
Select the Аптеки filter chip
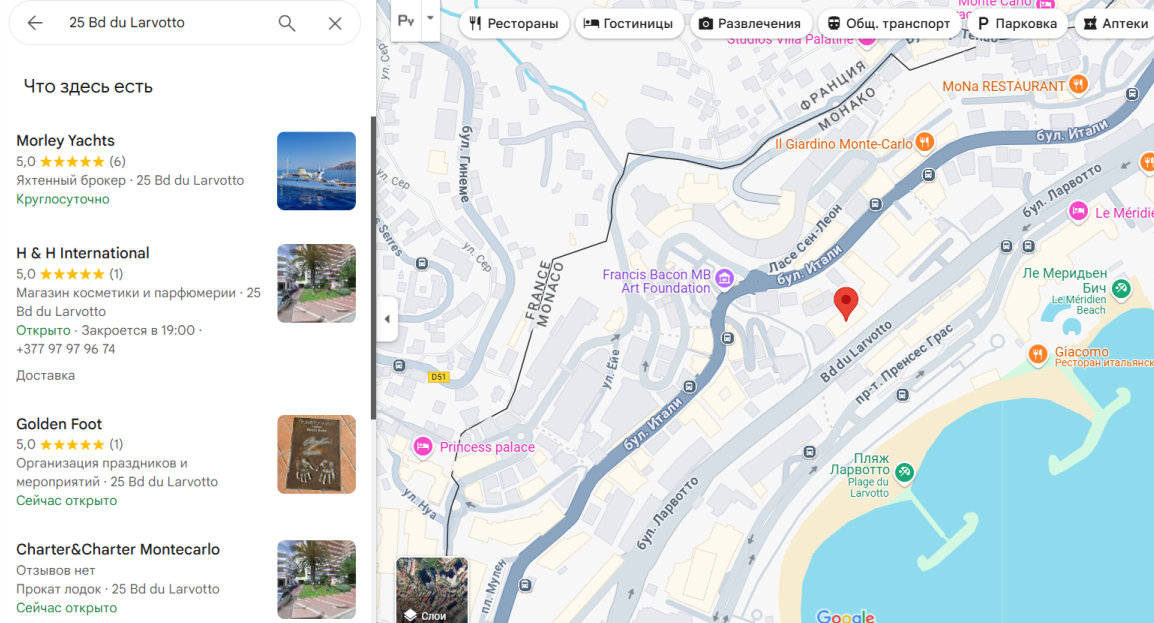[x=1115, y=24]
